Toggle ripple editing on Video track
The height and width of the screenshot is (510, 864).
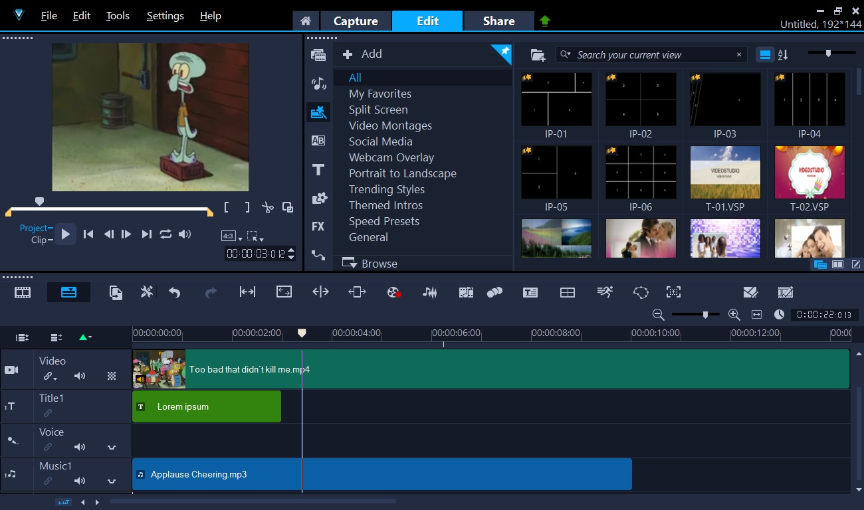pyautogui.click(x=49, y=377)
